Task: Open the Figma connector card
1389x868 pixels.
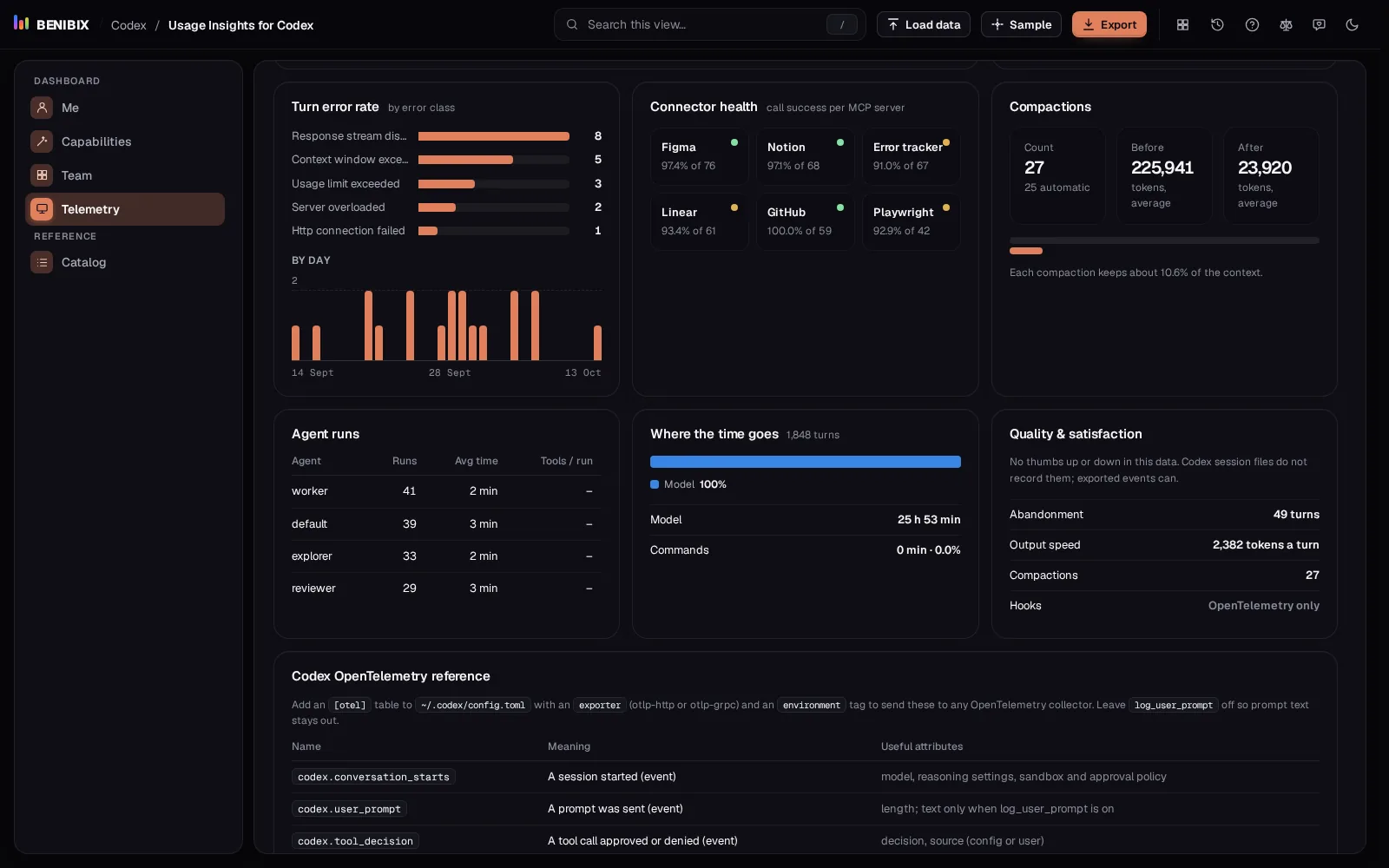Action: pos(699,156)
